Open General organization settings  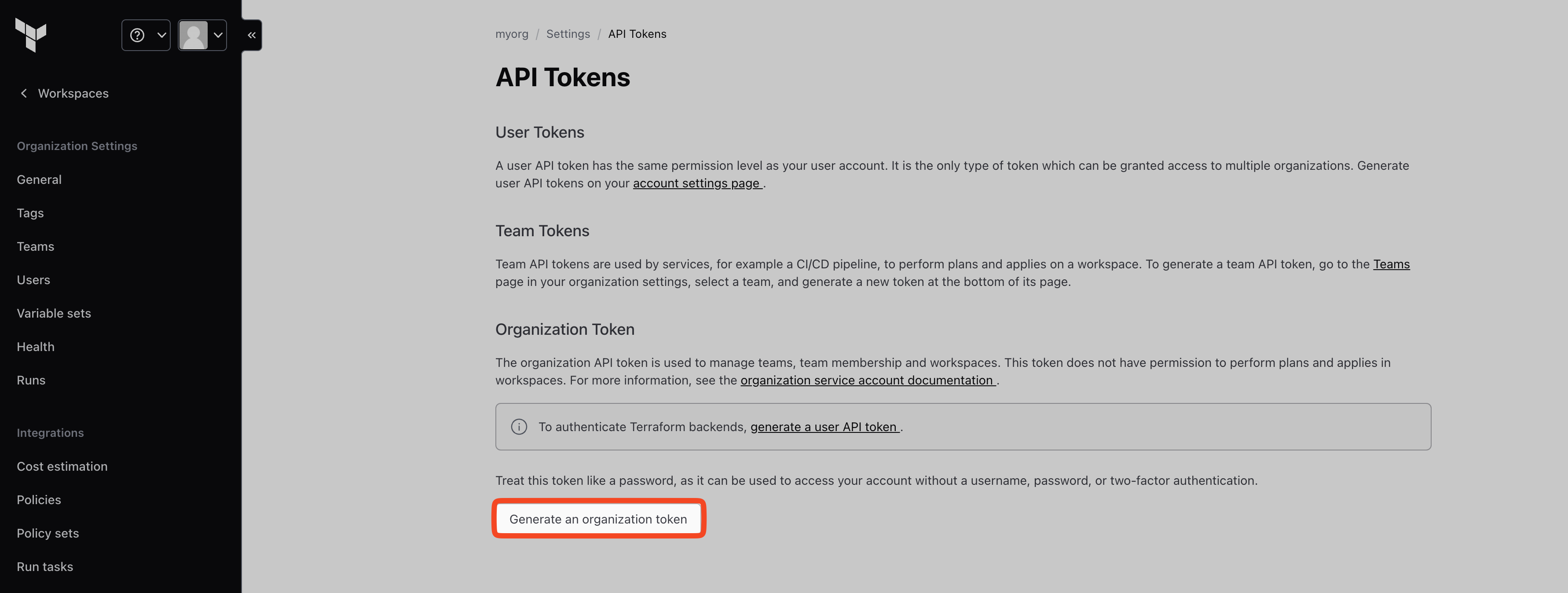pyautogui.click(x=39, y=179)
